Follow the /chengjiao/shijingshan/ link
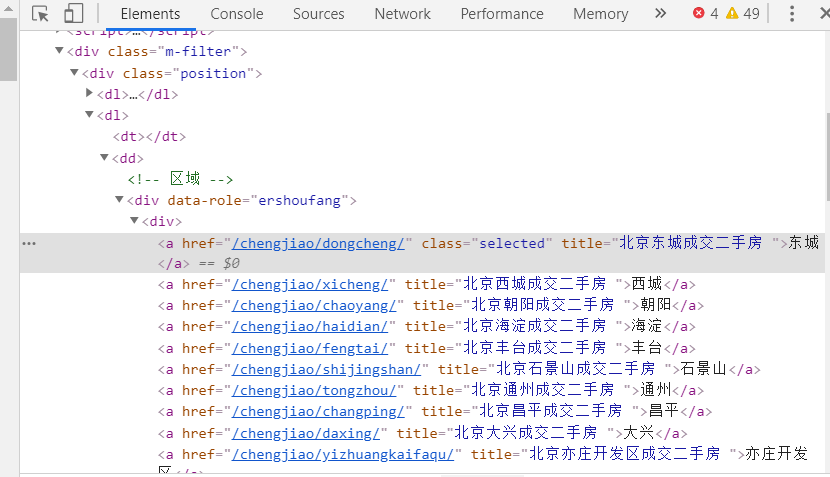 pyautogui.click(x=326, y=370)
